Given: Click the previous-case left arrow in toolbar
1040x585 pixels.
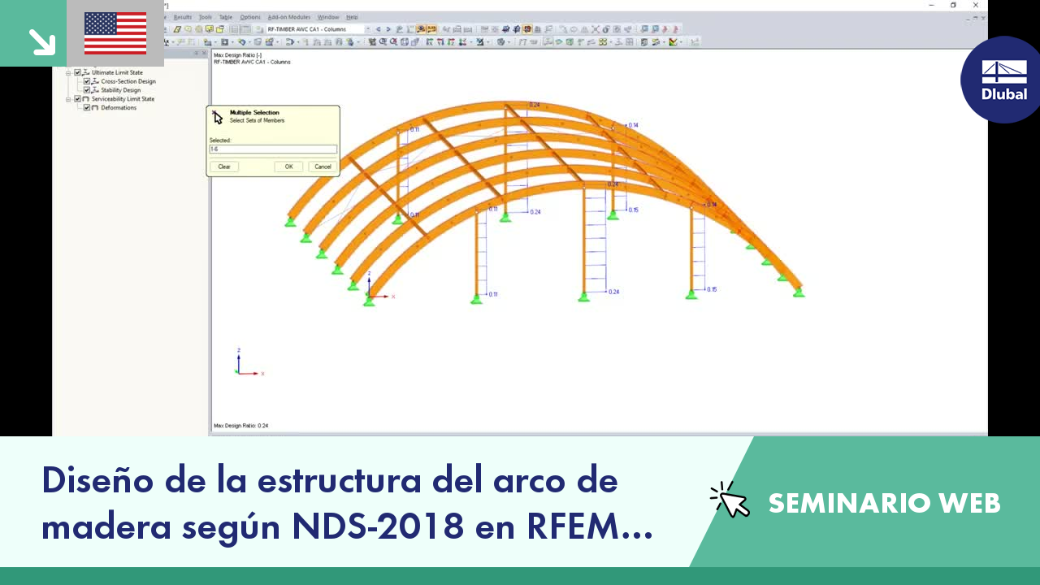Looking at the screenshot, I should point(378,29).
